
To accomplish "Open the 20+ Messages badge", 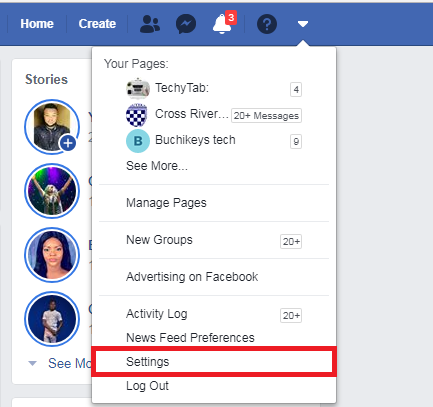I will point(266,116).
